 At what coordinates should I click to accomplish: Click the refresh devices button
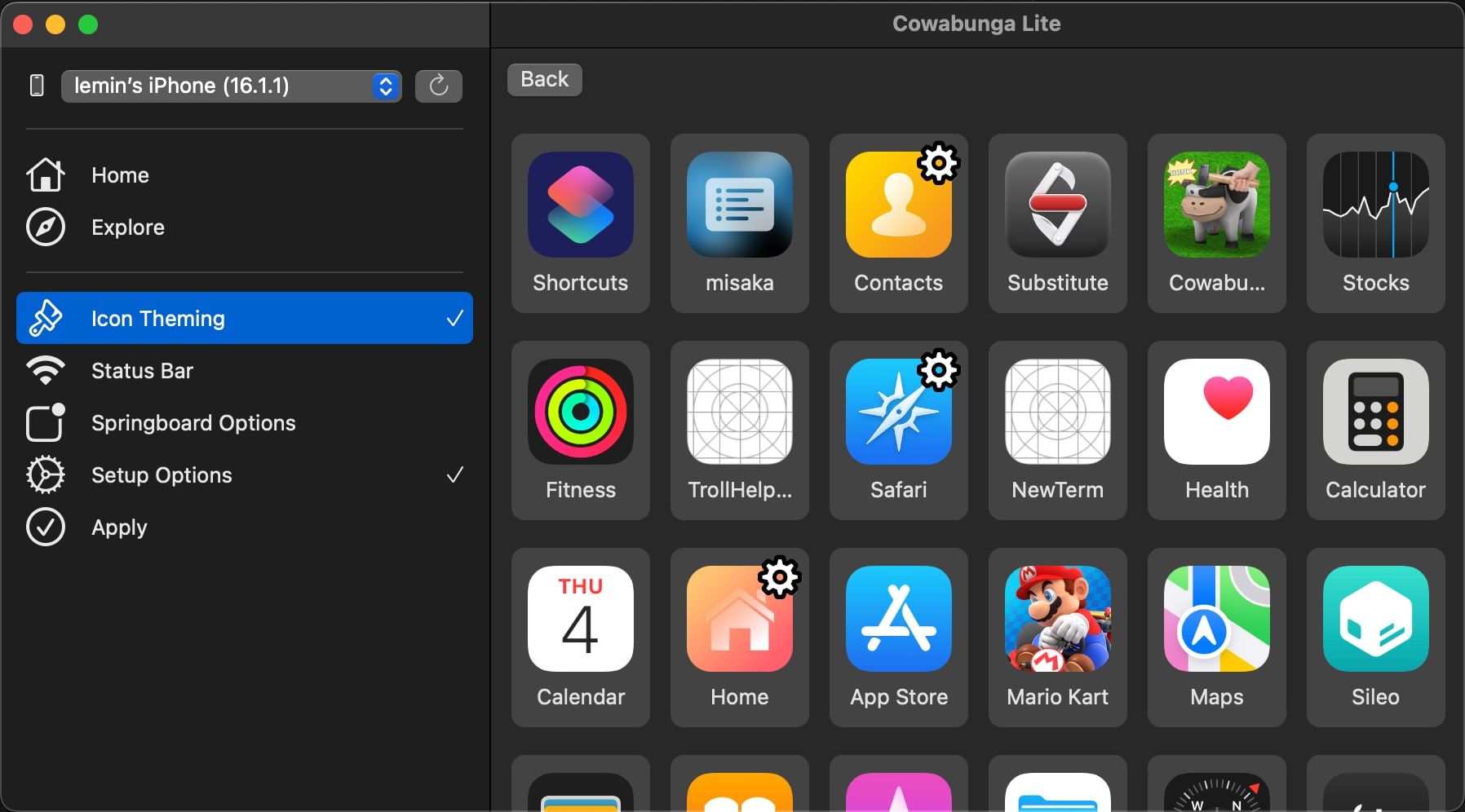[439, 86]
